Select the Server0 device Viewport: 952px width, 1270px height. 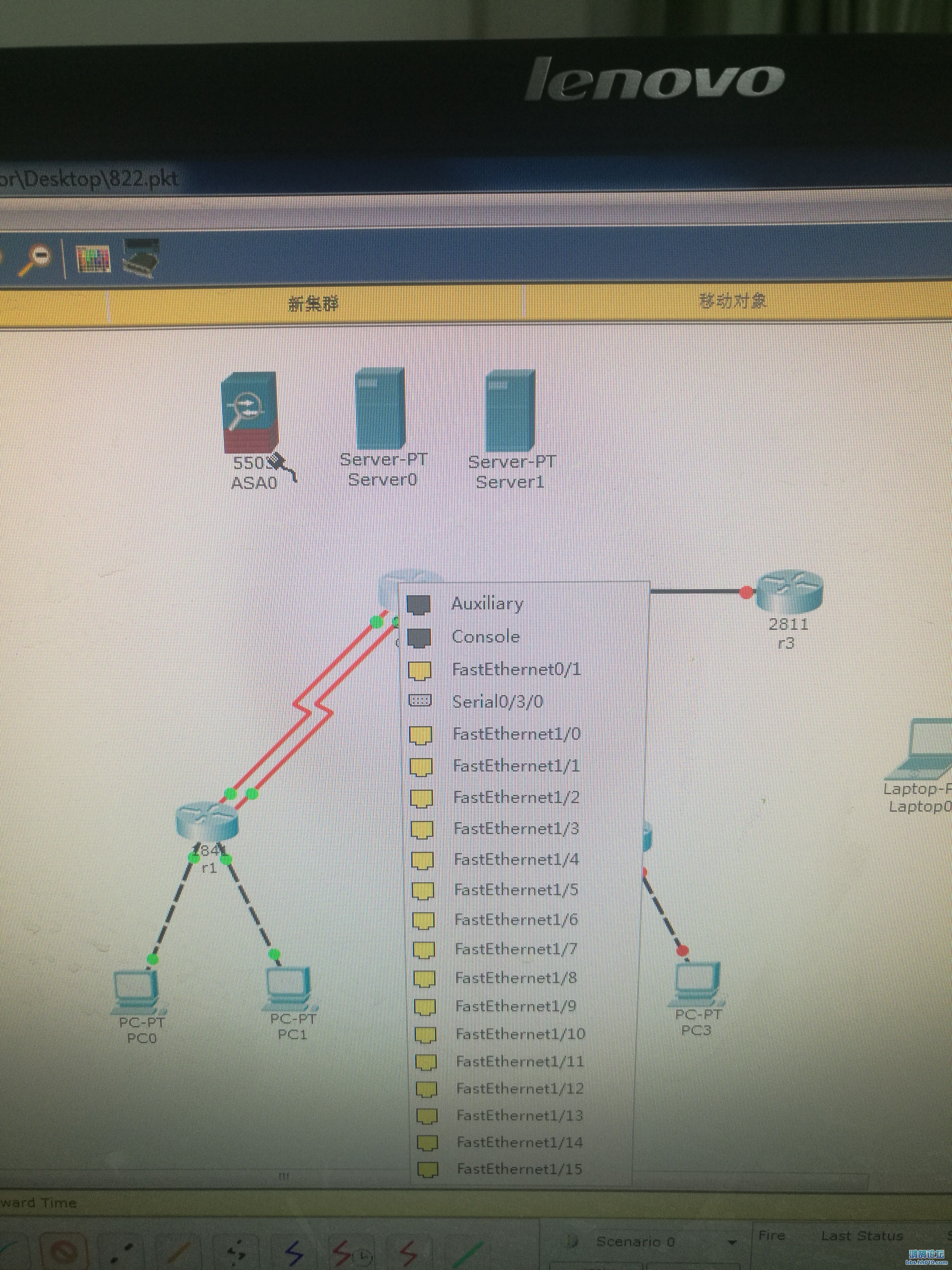click(x=380, y=409)
